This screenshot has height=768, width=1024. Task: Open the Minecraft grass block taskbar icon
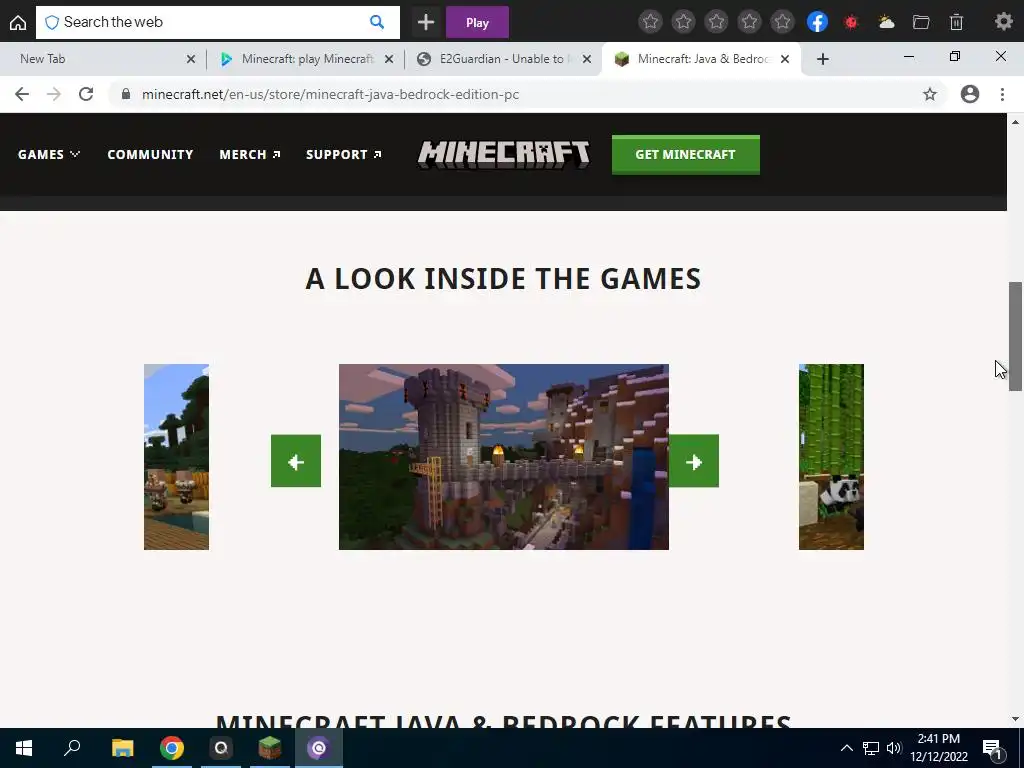pos(270,748)
